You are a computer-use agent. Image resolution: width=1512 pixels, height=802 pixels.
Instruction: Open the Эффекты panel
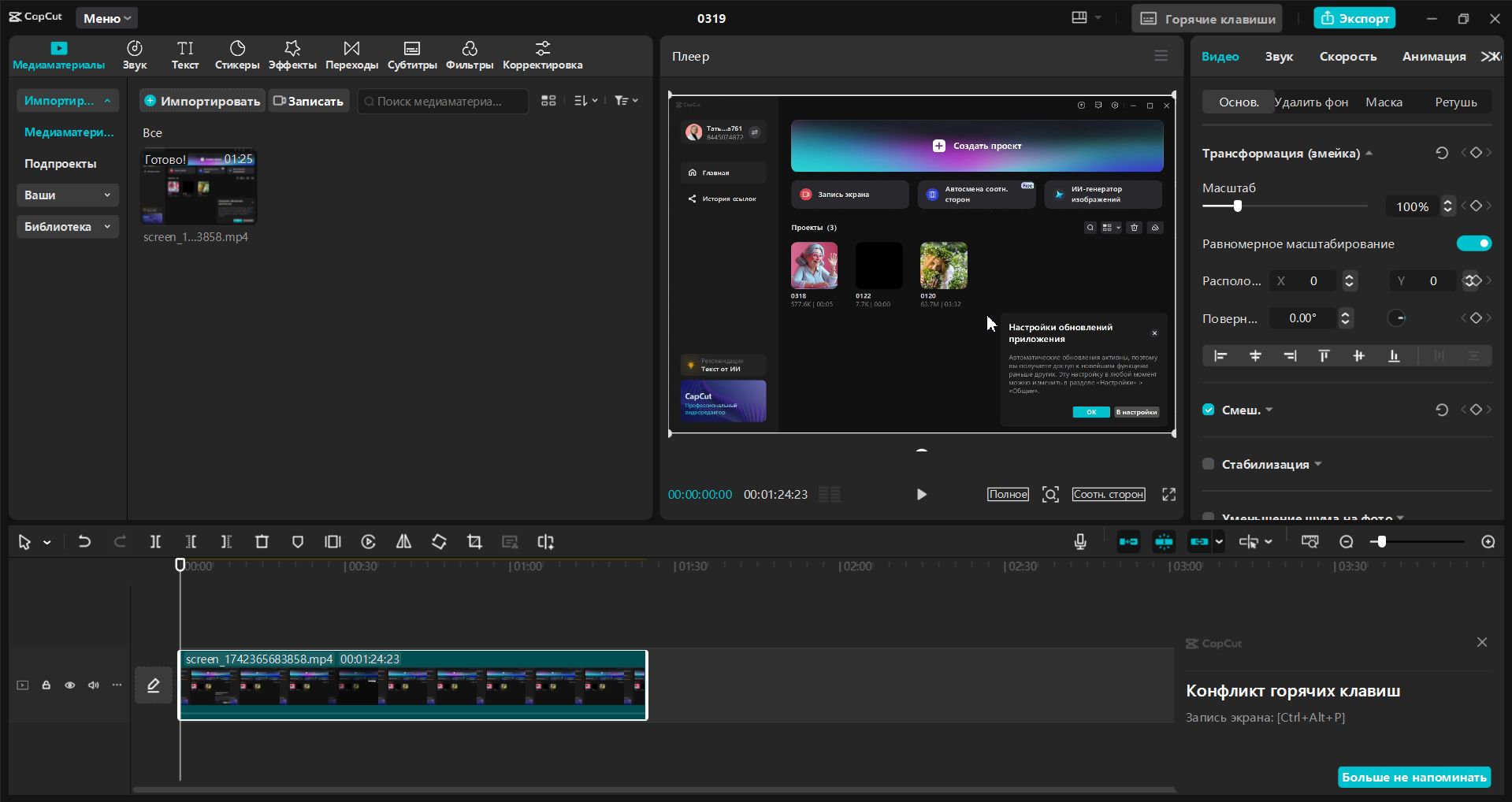(292, 55)
